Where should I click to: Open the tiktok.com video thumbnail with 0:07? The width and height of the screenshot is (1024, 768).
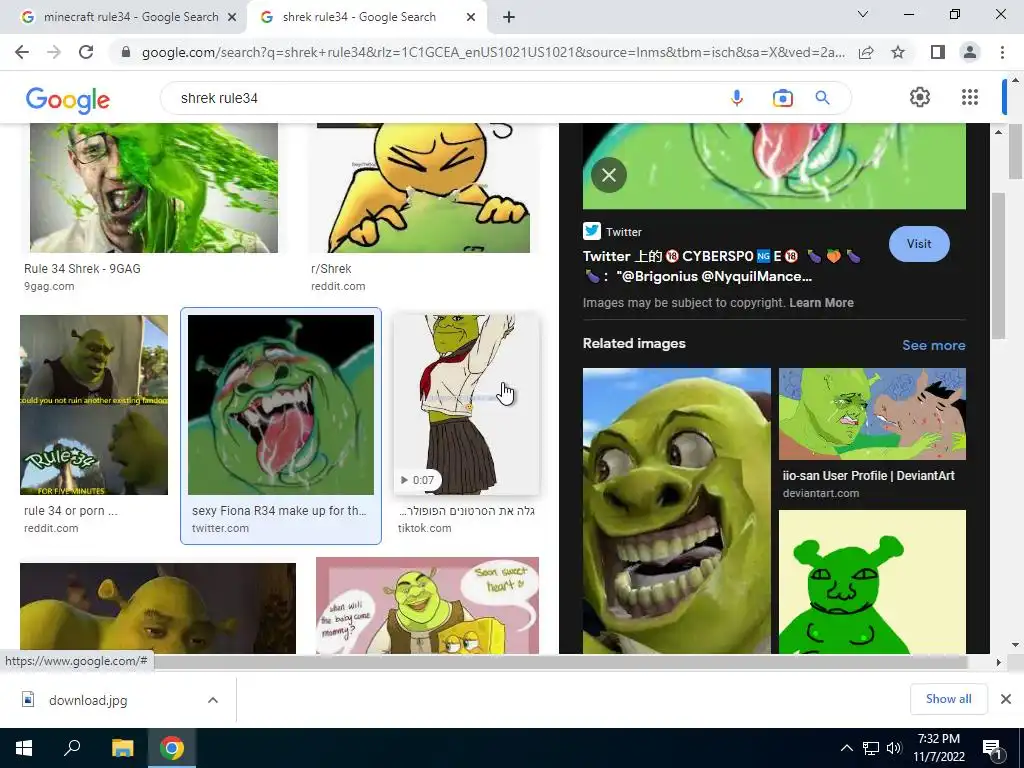[466, 405]
